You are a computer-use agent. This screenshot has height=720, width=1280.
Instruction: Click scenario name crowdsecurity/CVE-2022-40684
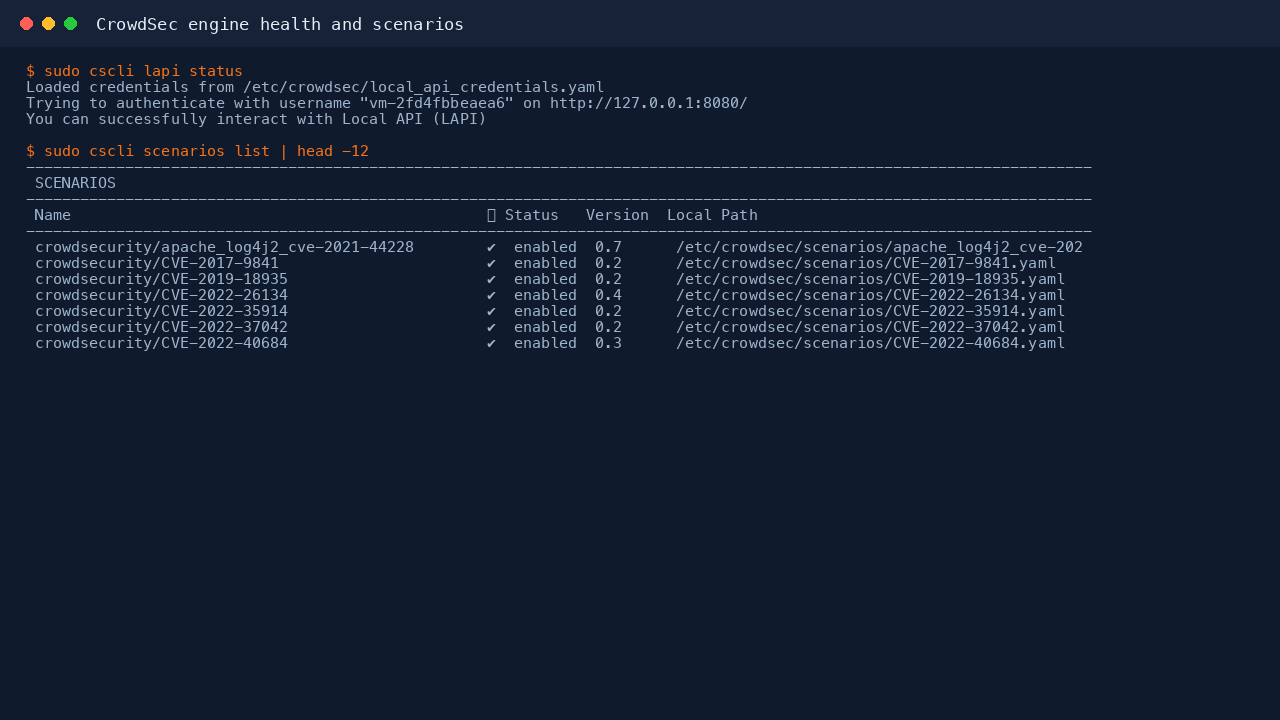(x=161, y=343)
